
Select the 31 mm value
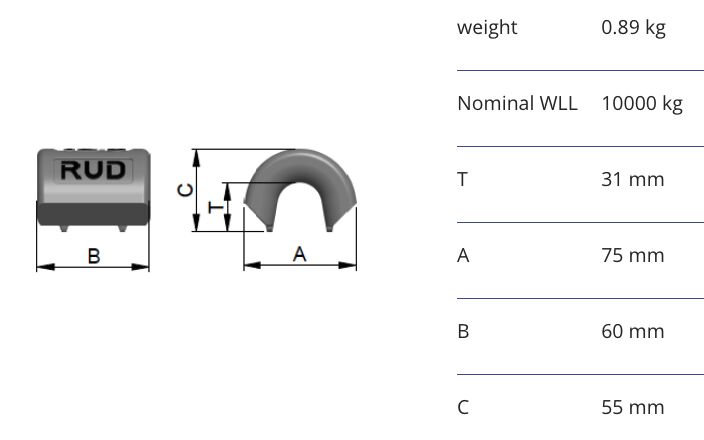pyautogui.click(x=632, y=179)
